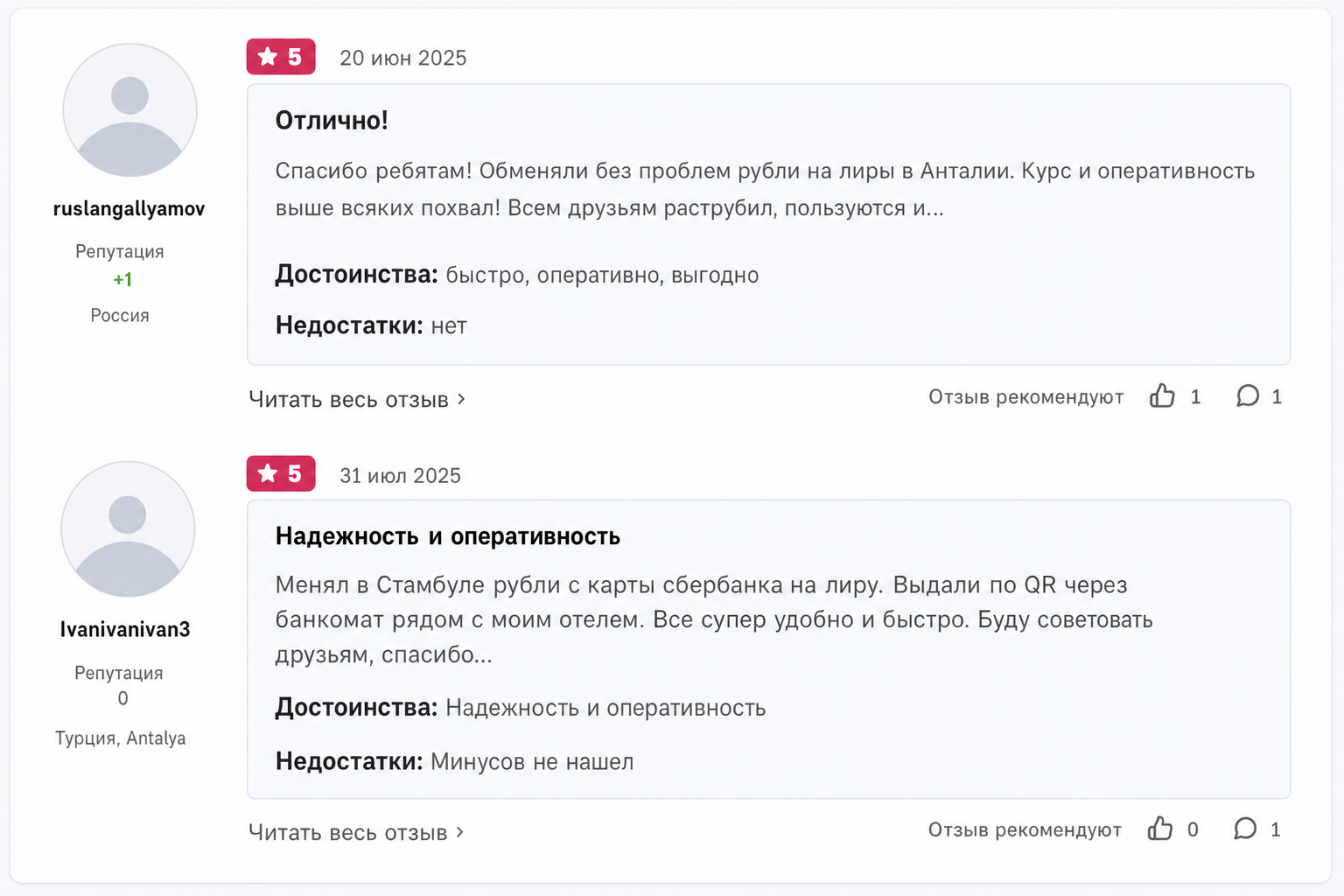Click 'Отзыв рекомендуют' label on second review

(x=1025, y=829)
